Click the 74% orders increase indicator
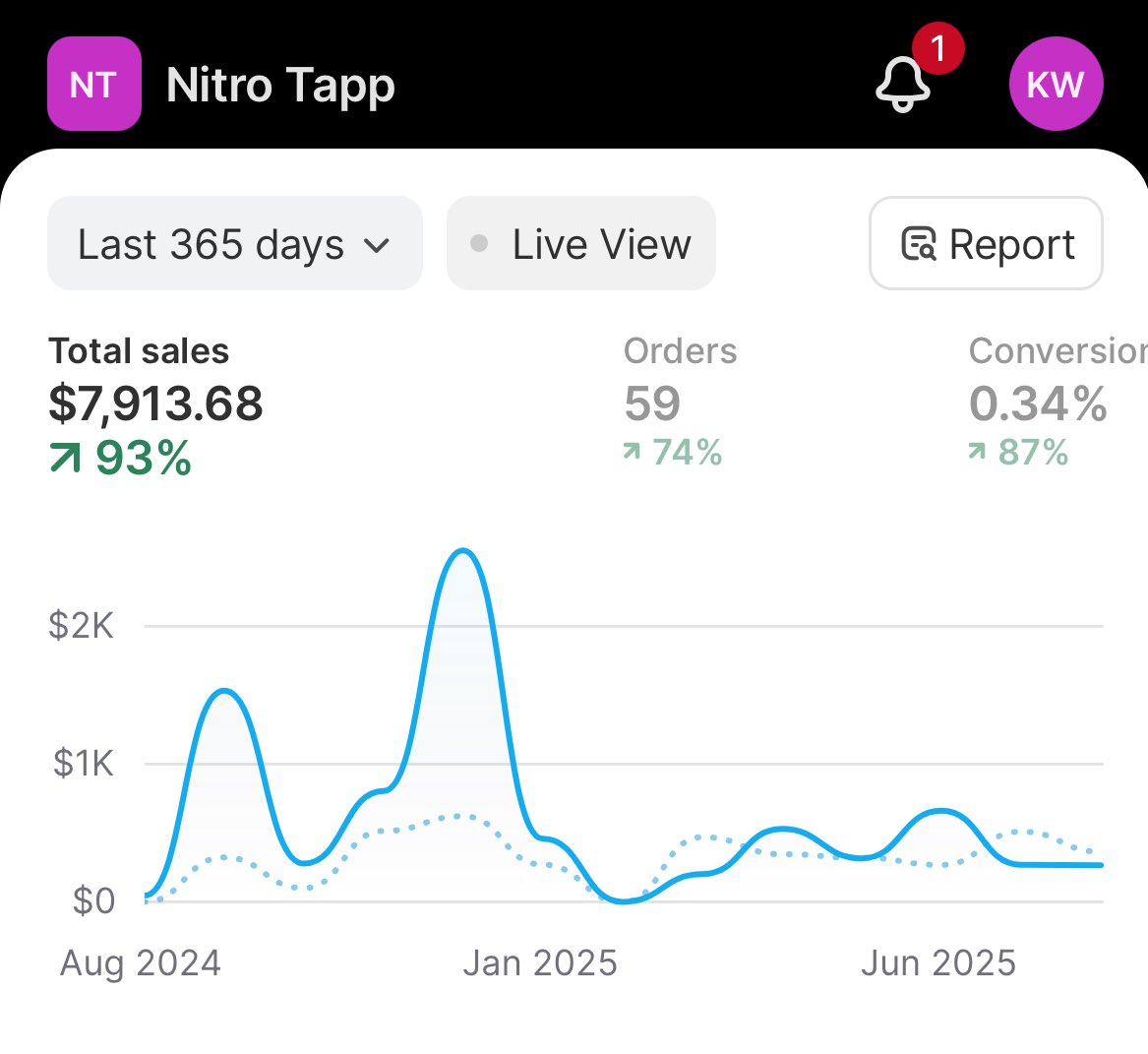Screen dimensions: 1148x1054 pos(672,452)
